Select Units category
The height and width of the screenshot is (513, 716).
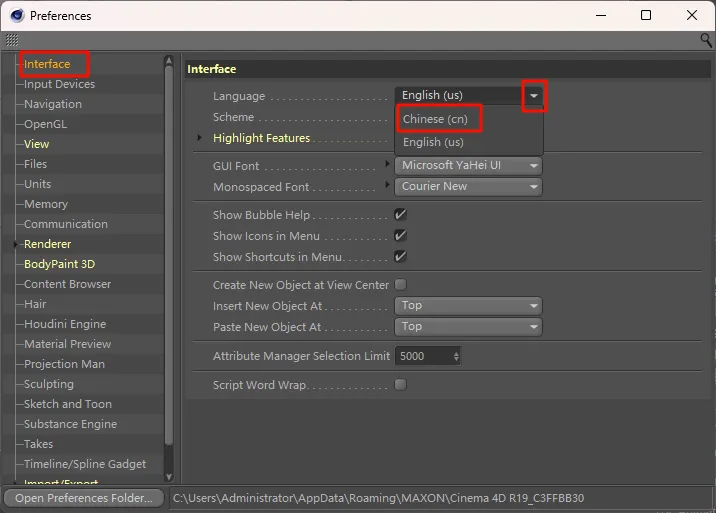point(37,184)
